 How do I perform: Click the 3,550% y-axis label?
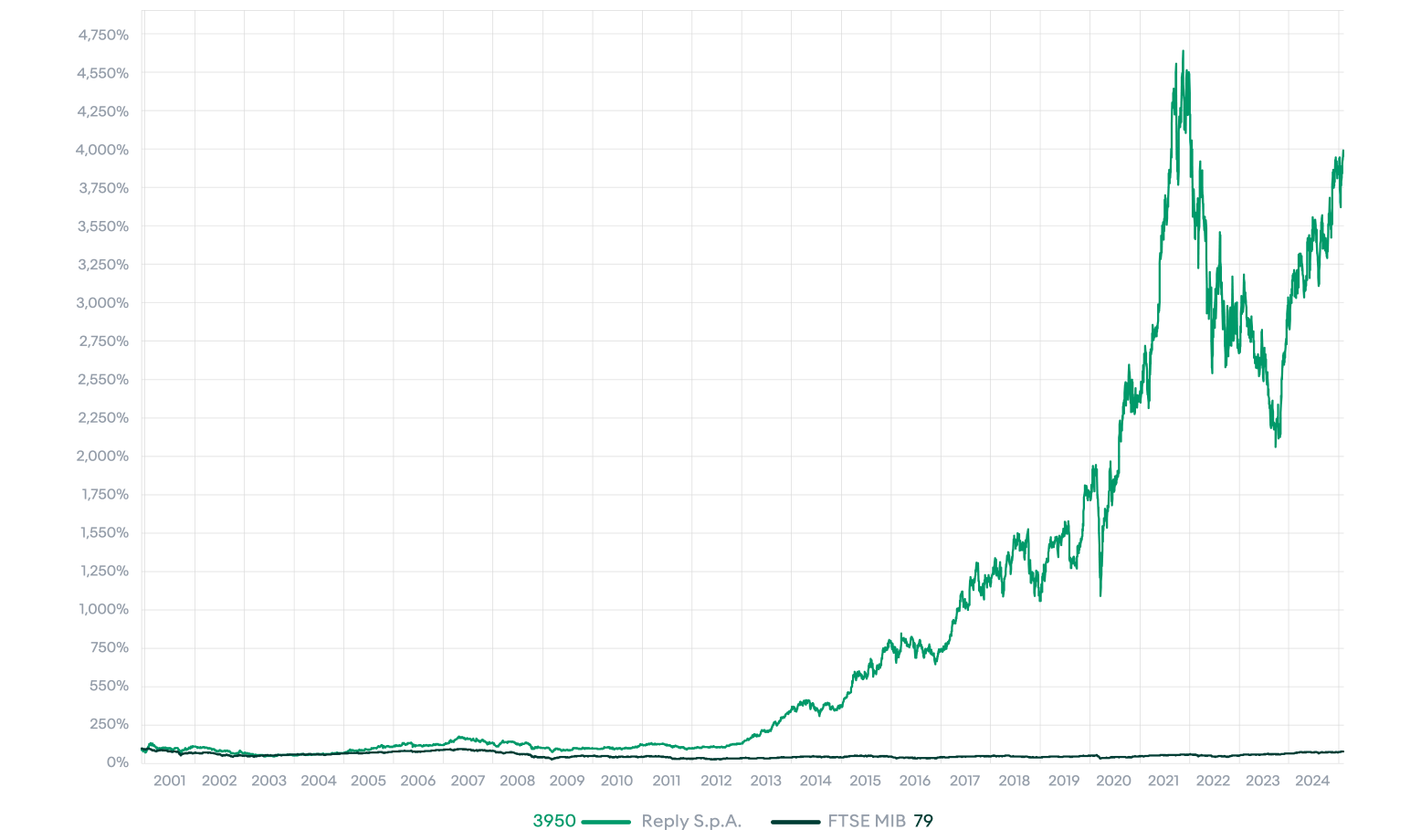pyautogui.click(x=103, y=226)
